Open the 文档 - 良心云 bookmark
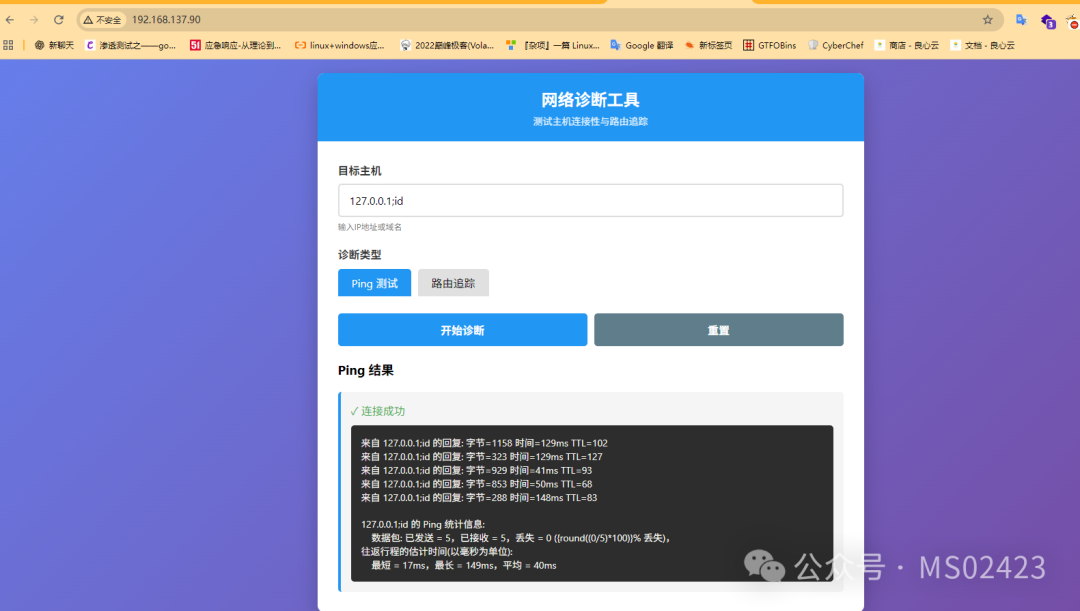Image resolution: width=1080 pixels, height=611 pixels. click(x=982, y=45)
